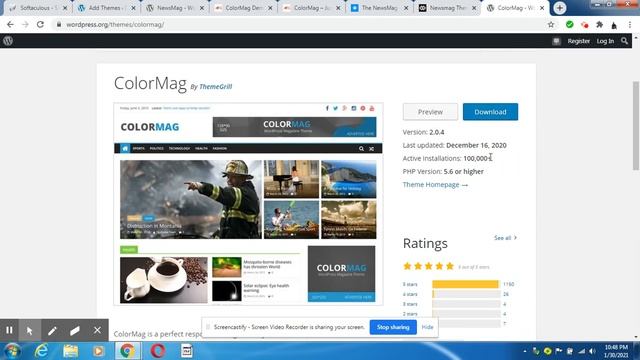Screen dimensions: 640x360
Task: Open the Extensions puzzle piece icon
Action: (599, 24)
